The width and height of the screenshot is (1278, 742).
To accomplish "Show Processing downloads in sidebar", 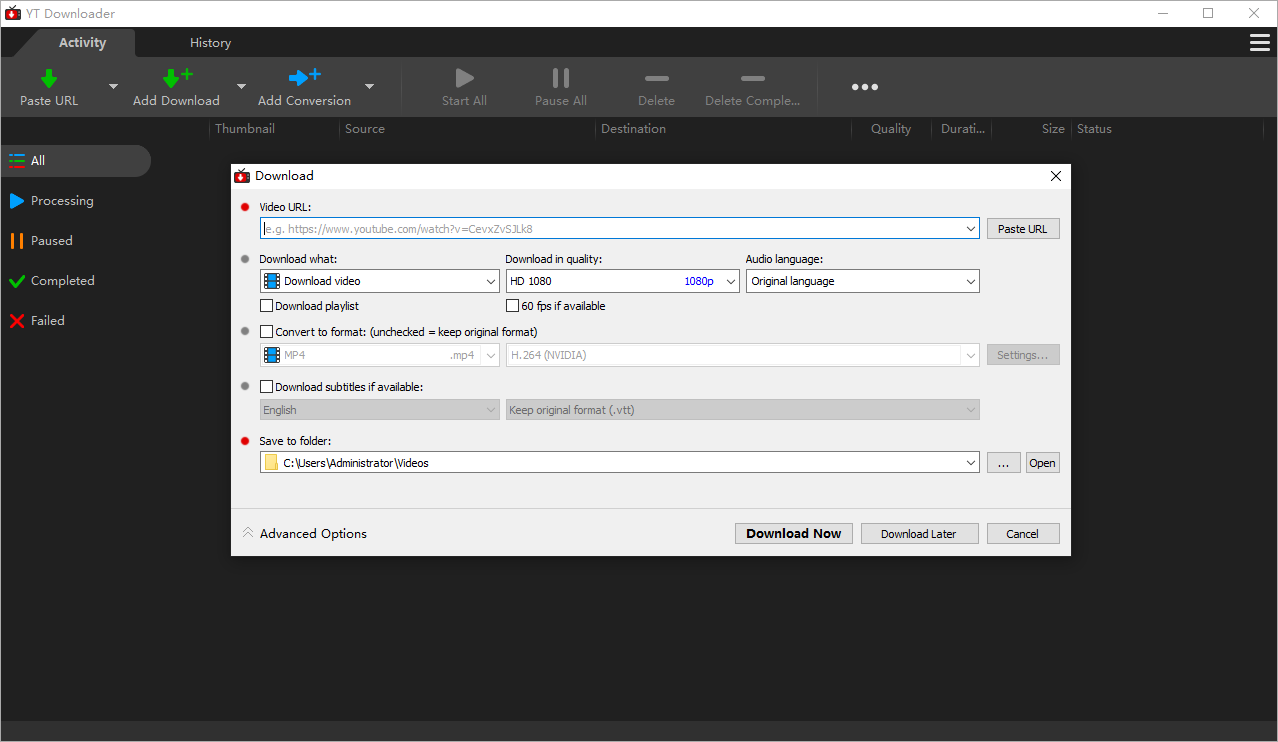I will [62, 201].
